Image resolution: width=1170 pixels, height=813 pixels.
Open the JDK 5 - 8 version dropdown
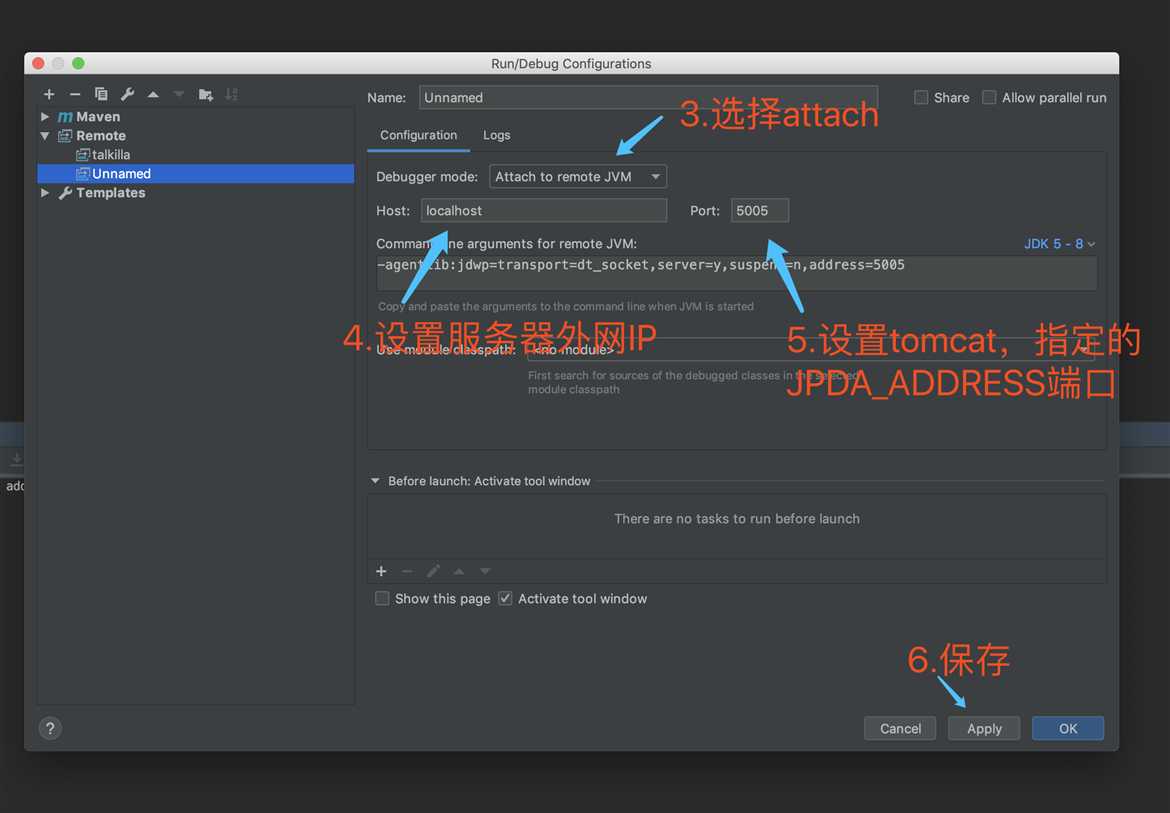point(1059,244)
